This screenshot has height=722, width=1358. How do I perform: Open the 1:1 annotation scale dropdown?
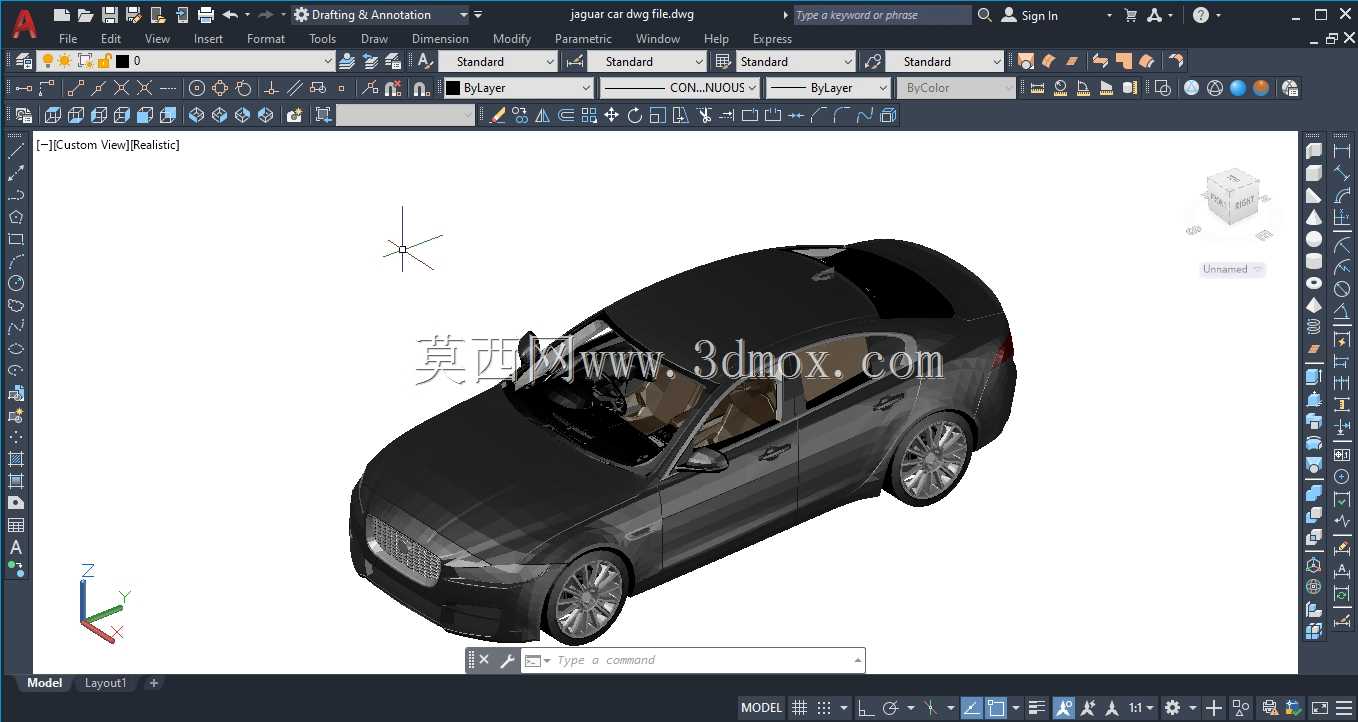coord(1142,708)
